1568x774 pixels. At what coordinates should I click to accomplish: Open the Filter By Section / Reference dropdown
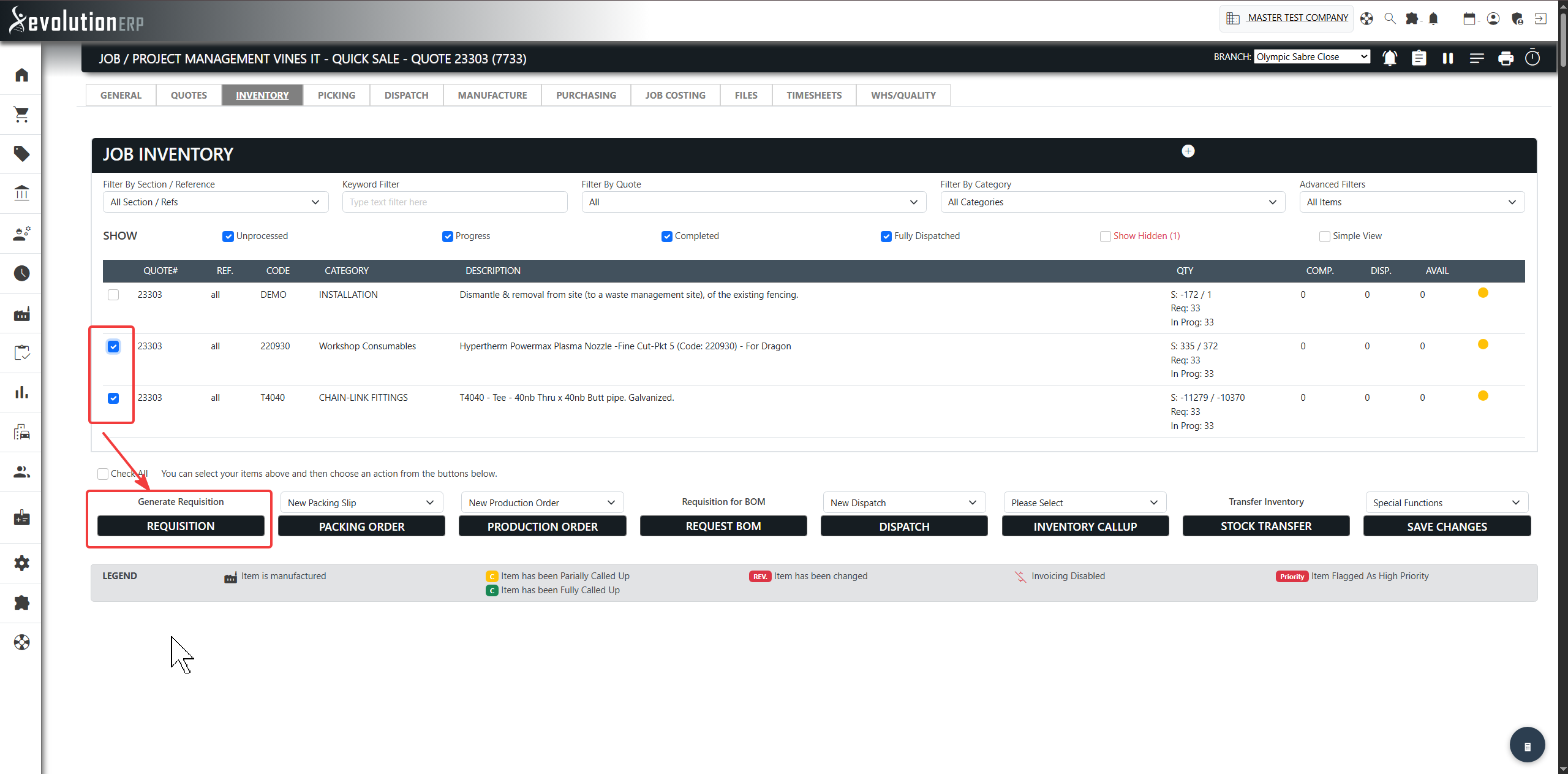click(x=216, y=202)
